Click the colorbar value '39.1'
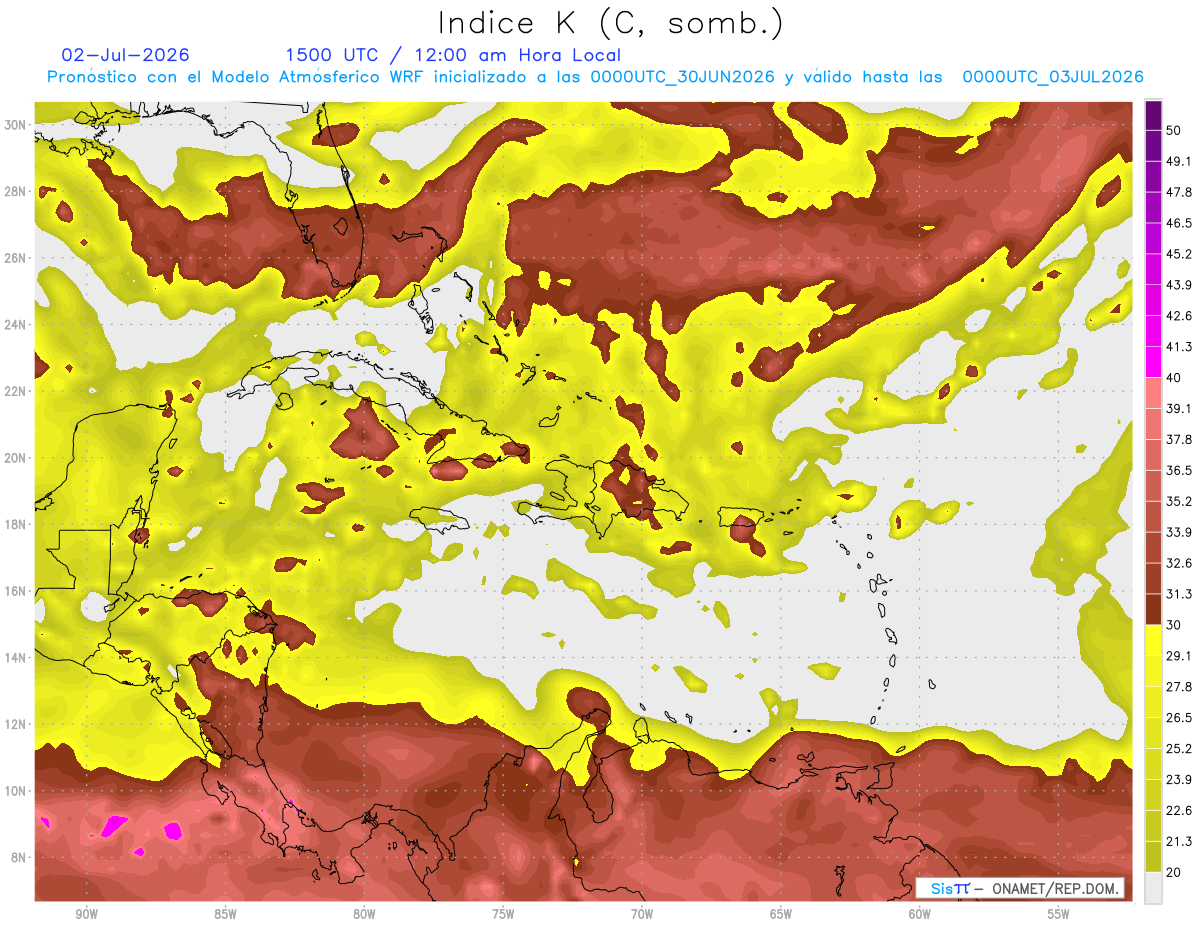 1178,409
